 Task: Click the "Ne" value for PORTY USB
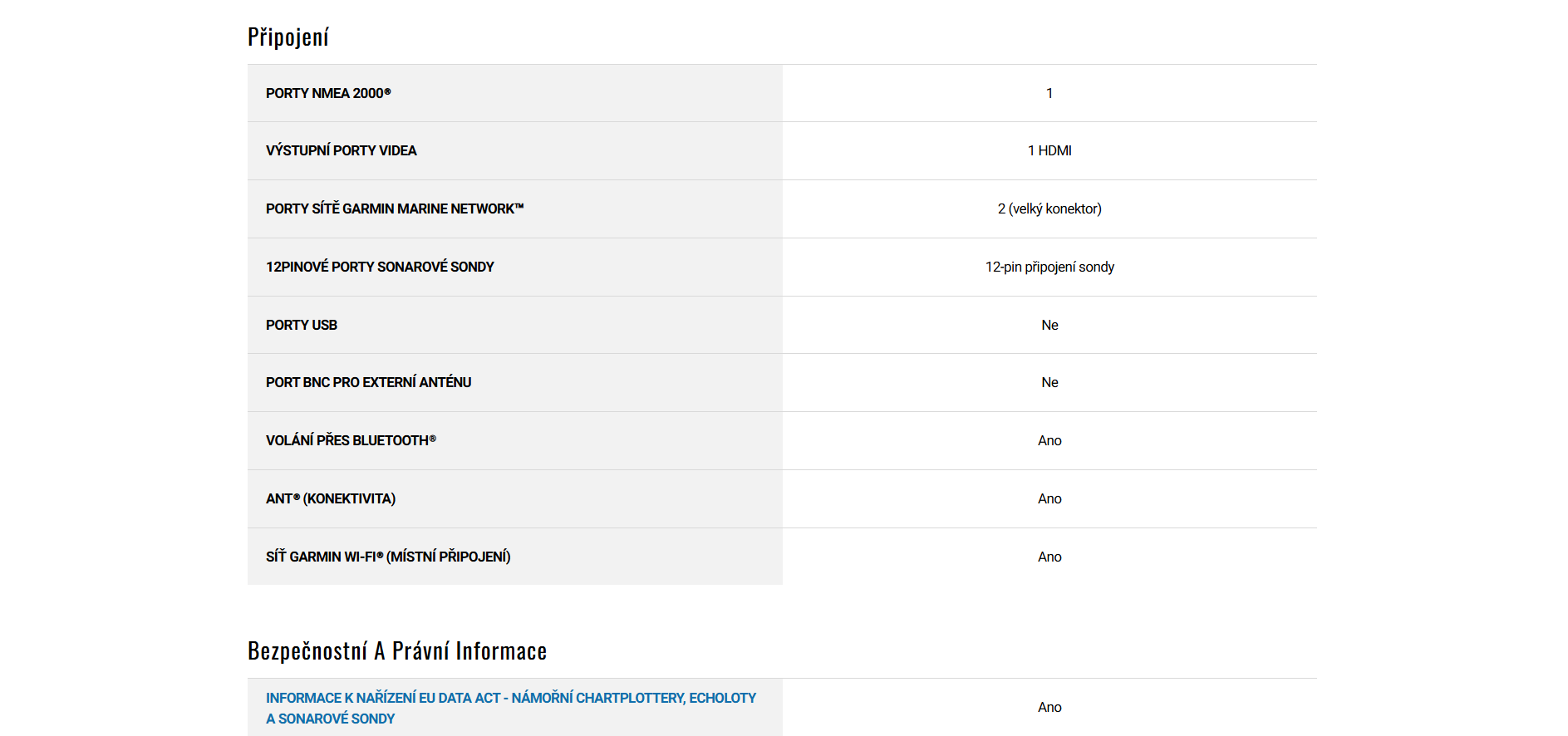[x=1049, y=325]
